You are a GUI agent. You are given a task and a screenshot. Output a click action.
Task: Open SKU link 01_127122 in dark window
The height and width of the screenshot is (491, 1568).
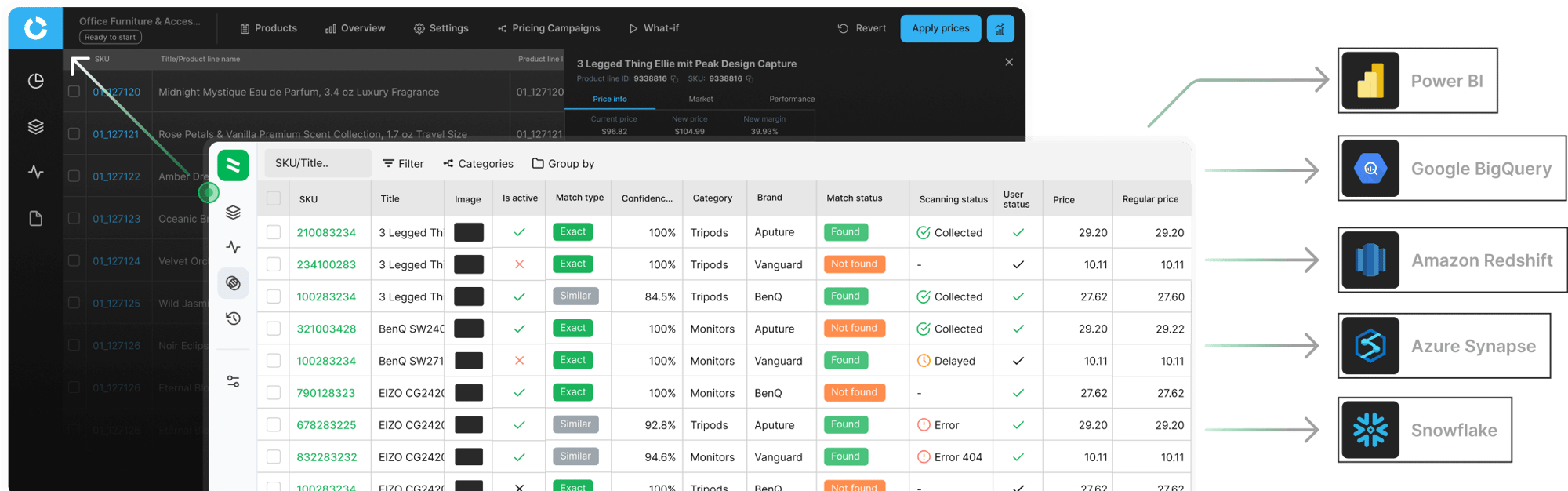tap(117, 176)
